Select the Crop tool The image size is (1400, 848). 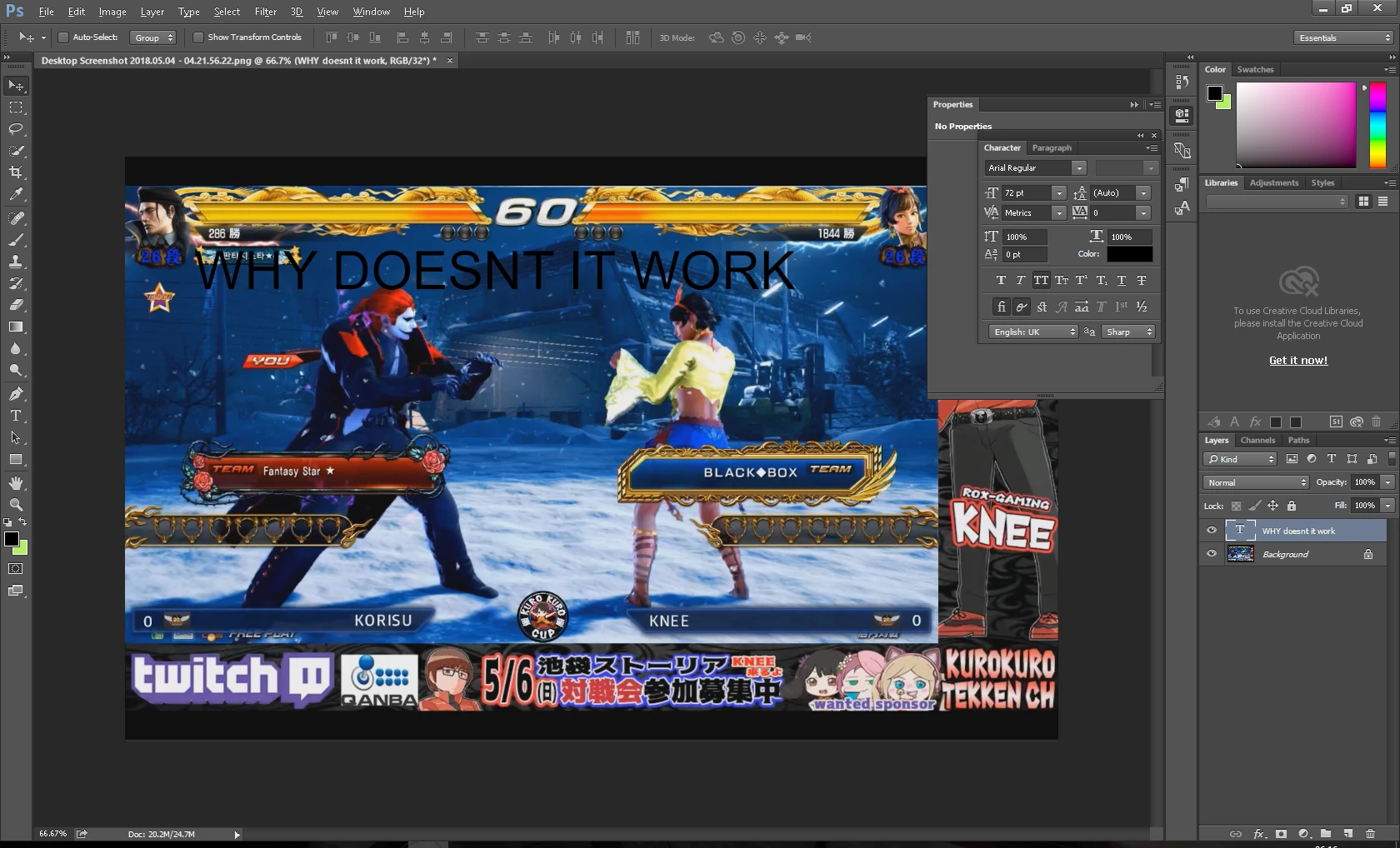pos(16,172)
